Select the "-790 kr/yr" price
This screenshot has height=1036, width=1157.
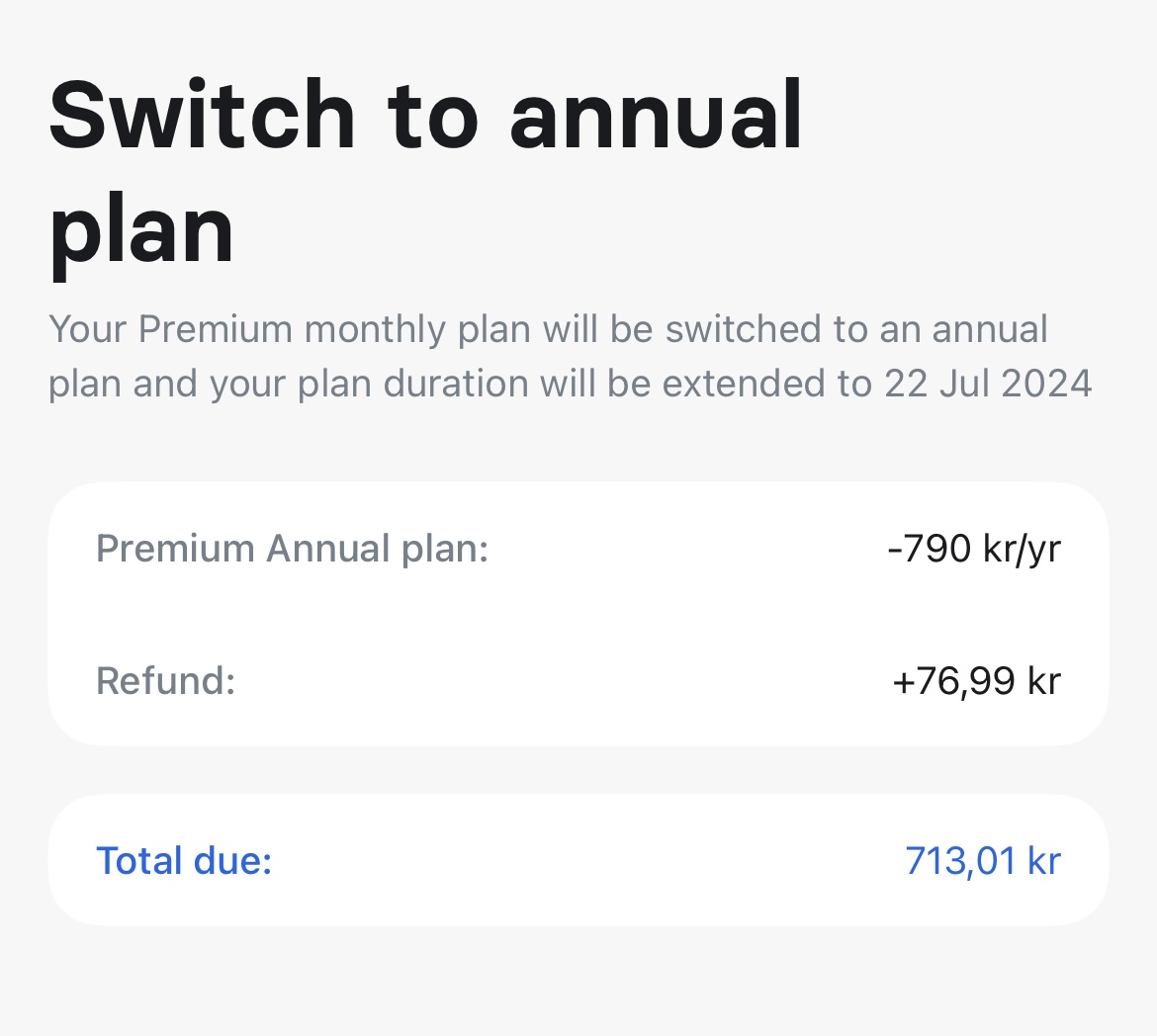(973, 549)
